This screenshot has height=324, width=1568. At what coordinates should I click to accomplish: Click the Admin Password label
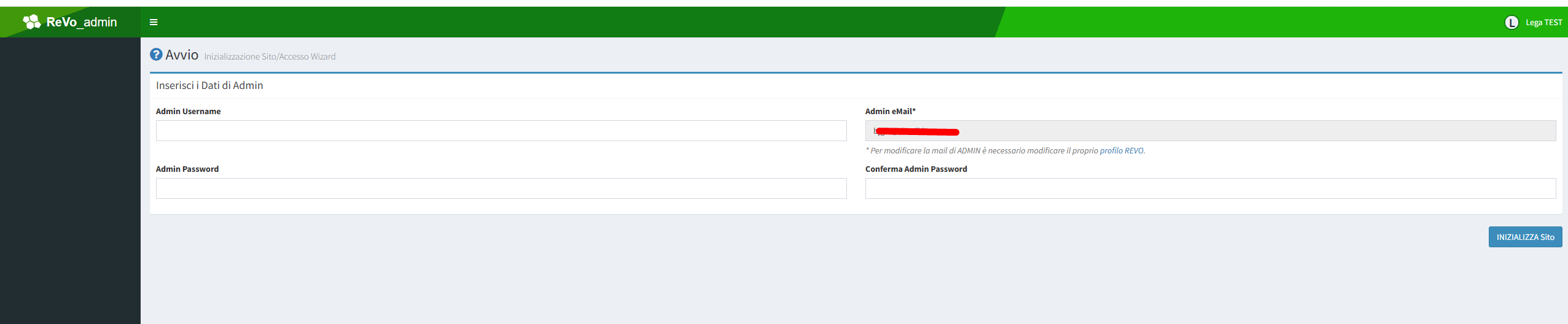pyautogui.click(x=187, y=169)
